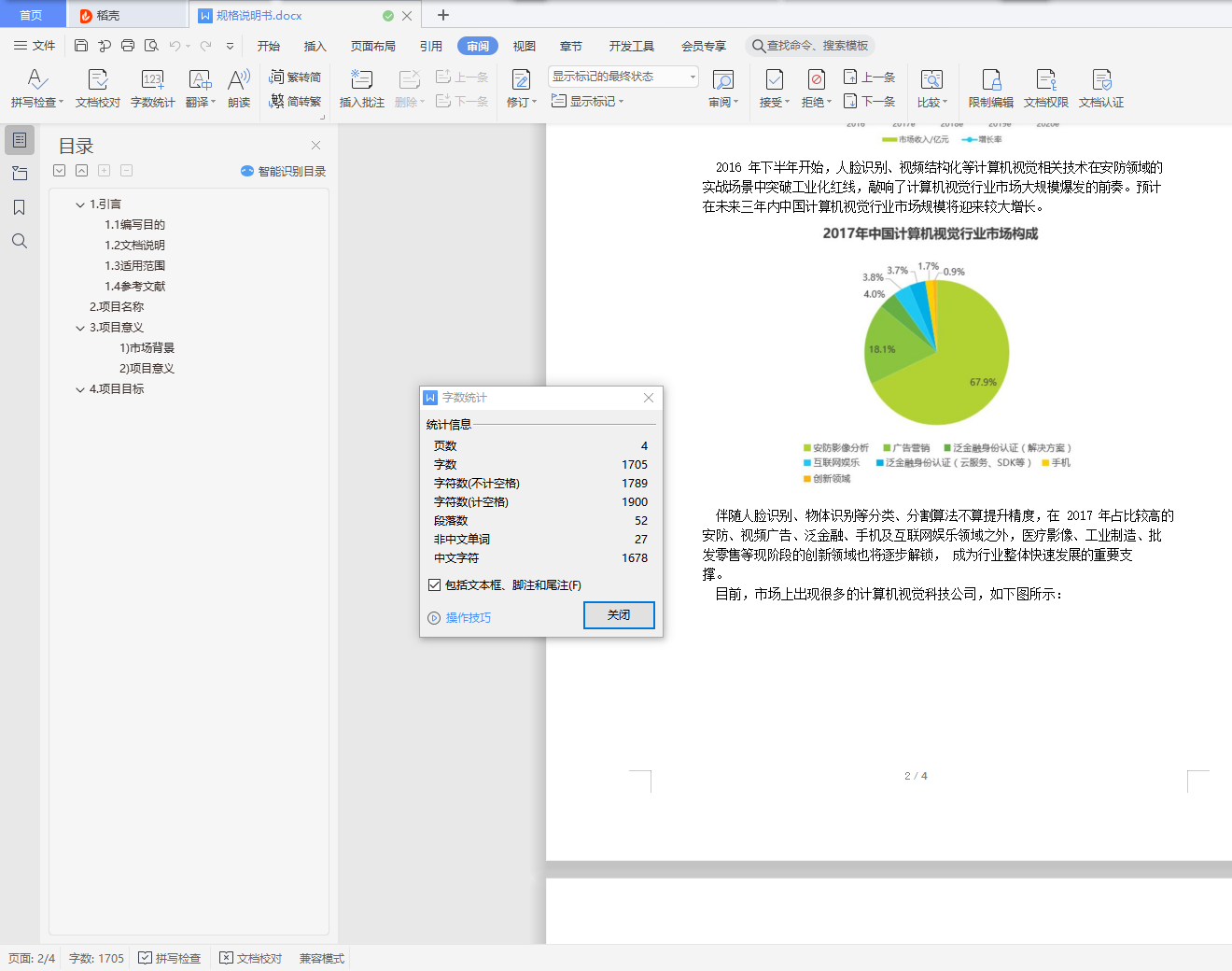This screenshot has height=971, width=1232.
Task: Click the 查找命令、搜索模板 search box
Action: 810,46
